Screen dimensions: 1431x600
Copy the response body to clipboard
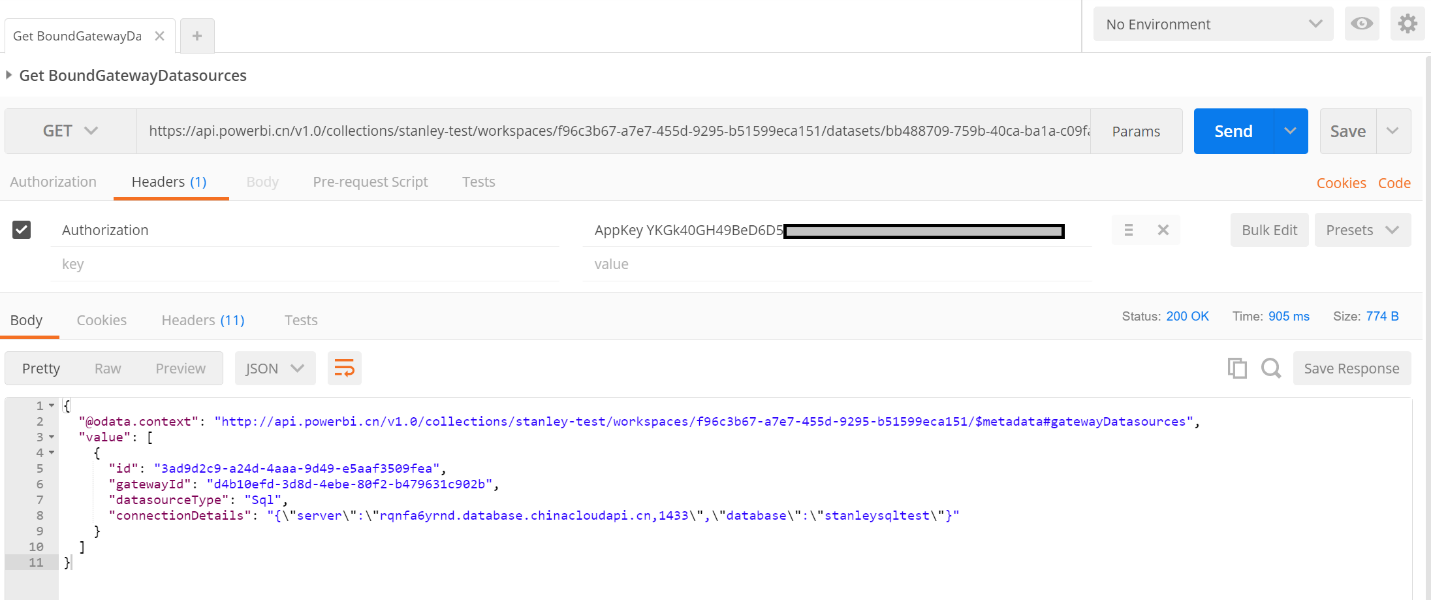pos(1237,368)
